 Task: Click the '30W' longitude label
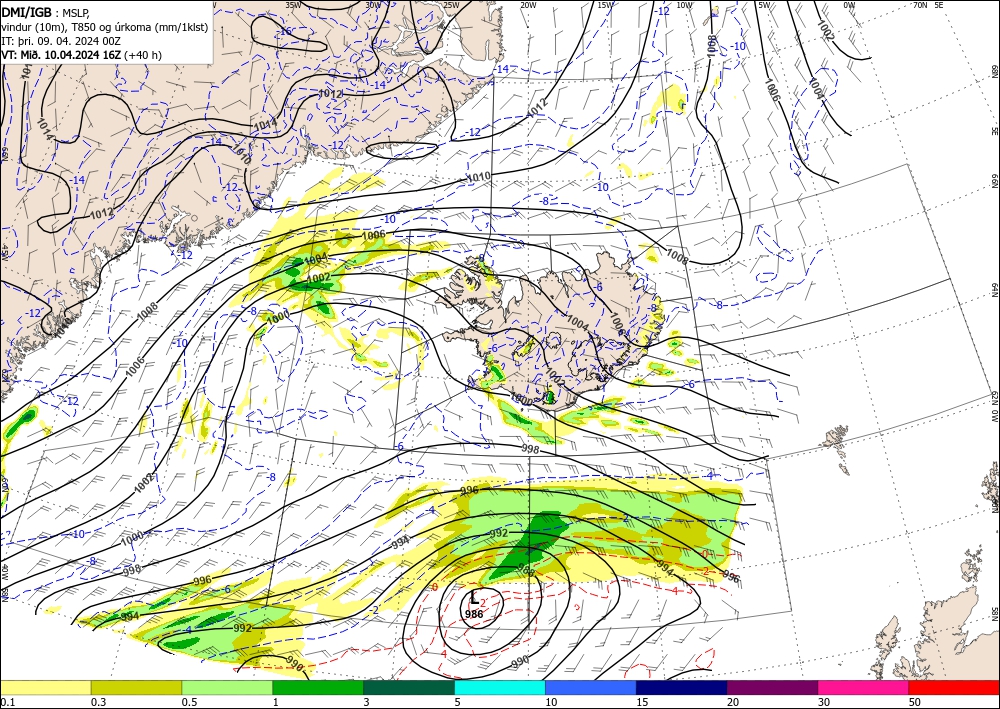pos(373,4)
